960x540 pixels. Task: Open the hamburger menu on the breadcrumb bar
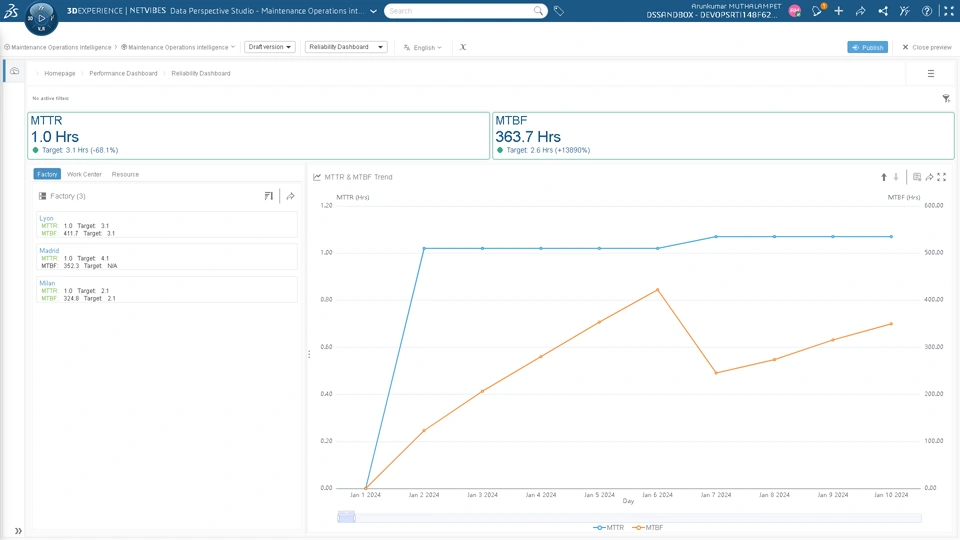pyautogui.click(x=930, y=73)
